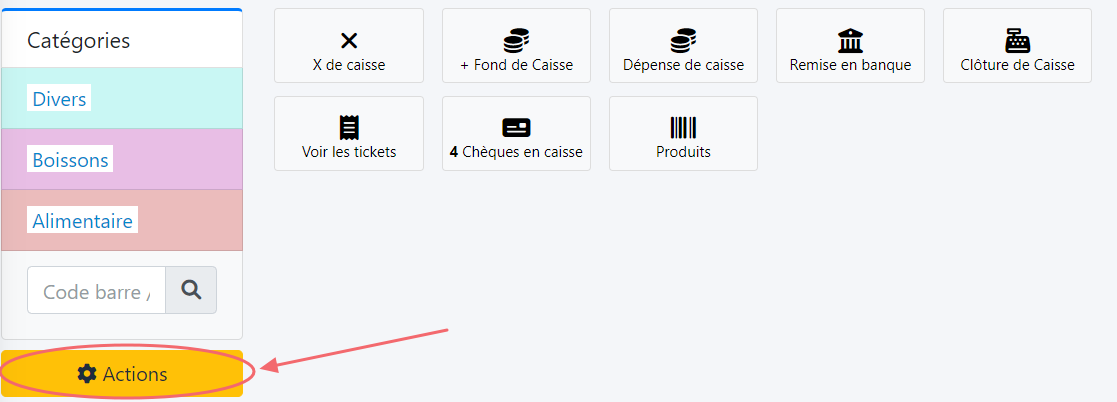Click the X de caisse label
This screenshot has width=1117, height=402.
point(349,65)
